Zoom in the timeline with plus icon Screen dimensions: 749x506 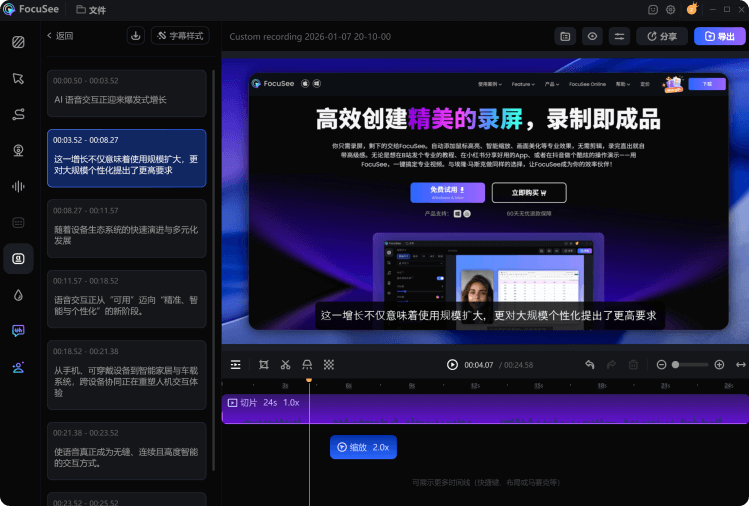coord(719,365)
